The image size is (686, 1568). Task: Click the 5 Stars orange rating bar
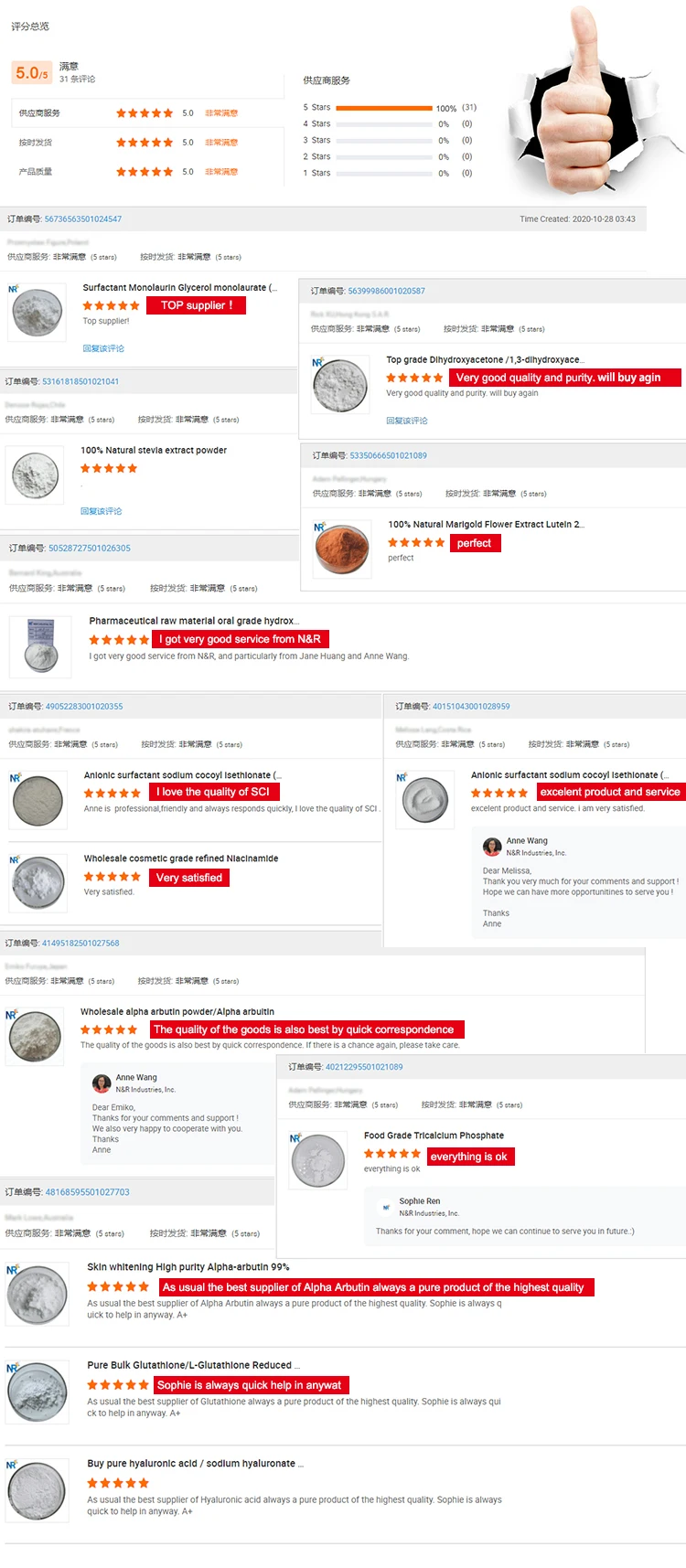point(384,108)
